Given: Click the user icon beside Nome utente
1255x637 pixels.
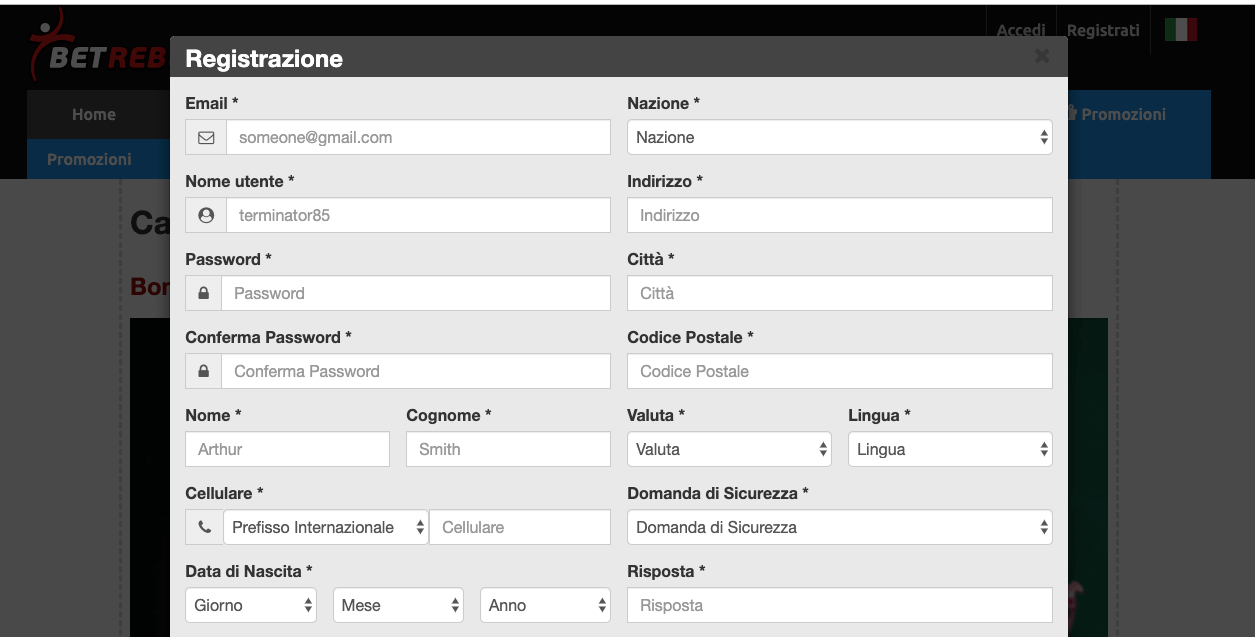Looking at the screenshot, I should pos(206,215).
